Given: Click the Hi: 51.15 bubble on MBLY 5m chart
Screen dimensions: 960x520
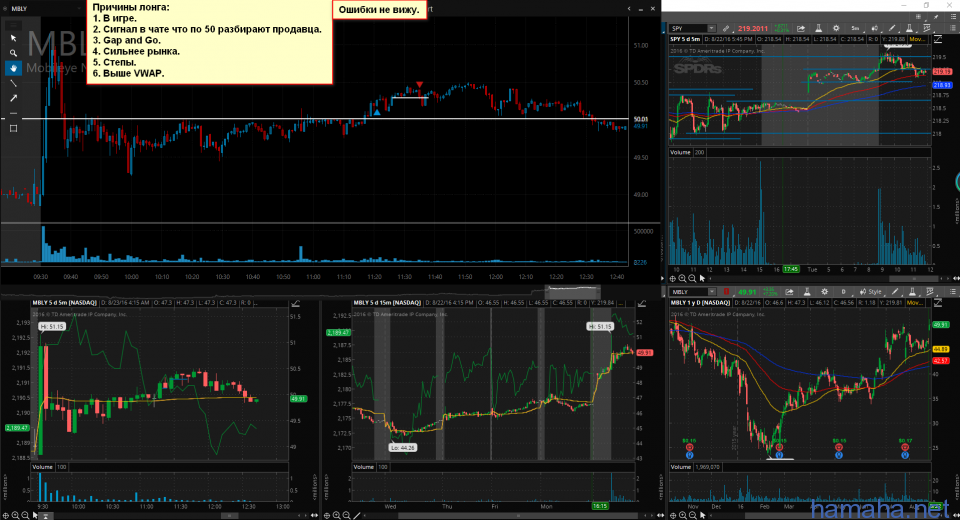Looking at the screenshot, I should pos(51,326).
